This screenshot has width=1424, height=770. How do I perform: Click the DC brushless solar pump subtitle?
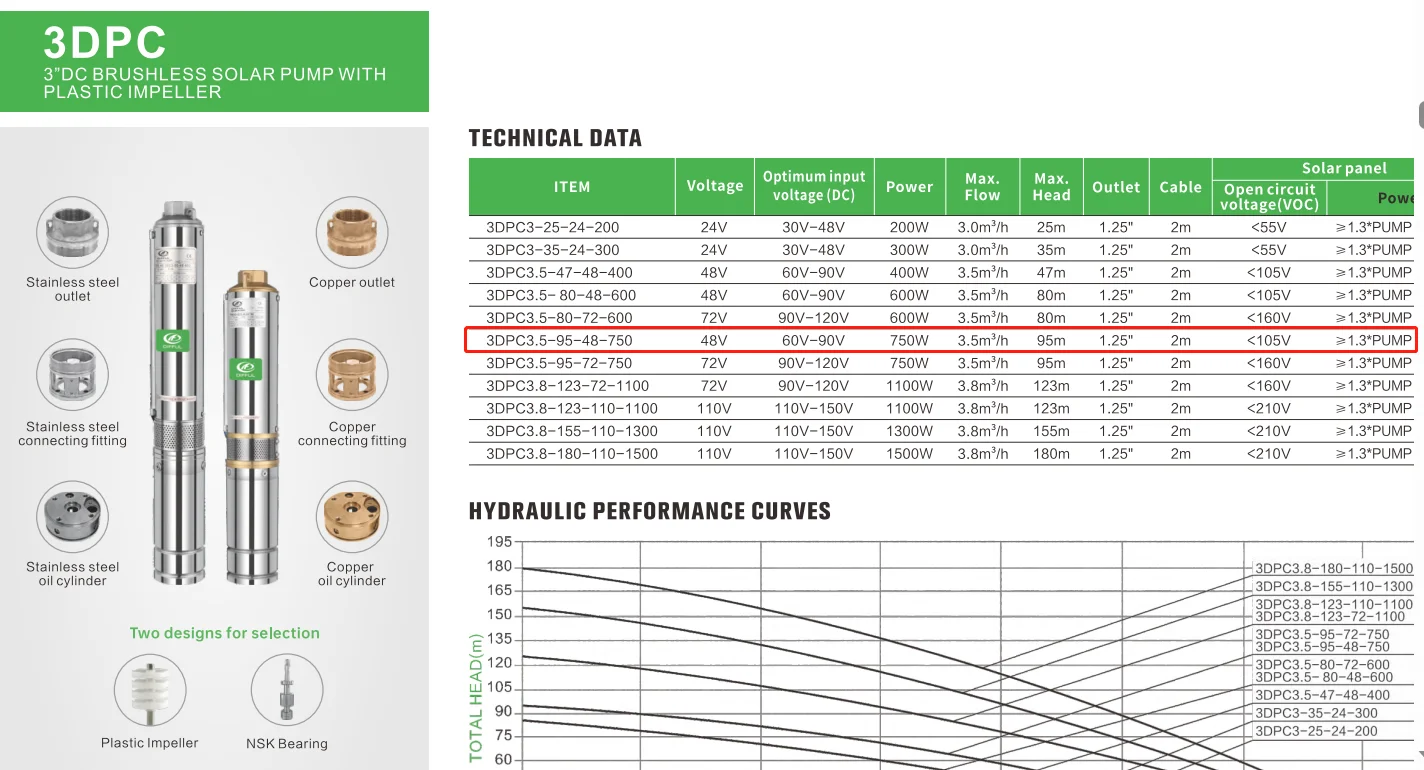pos(214,83)
